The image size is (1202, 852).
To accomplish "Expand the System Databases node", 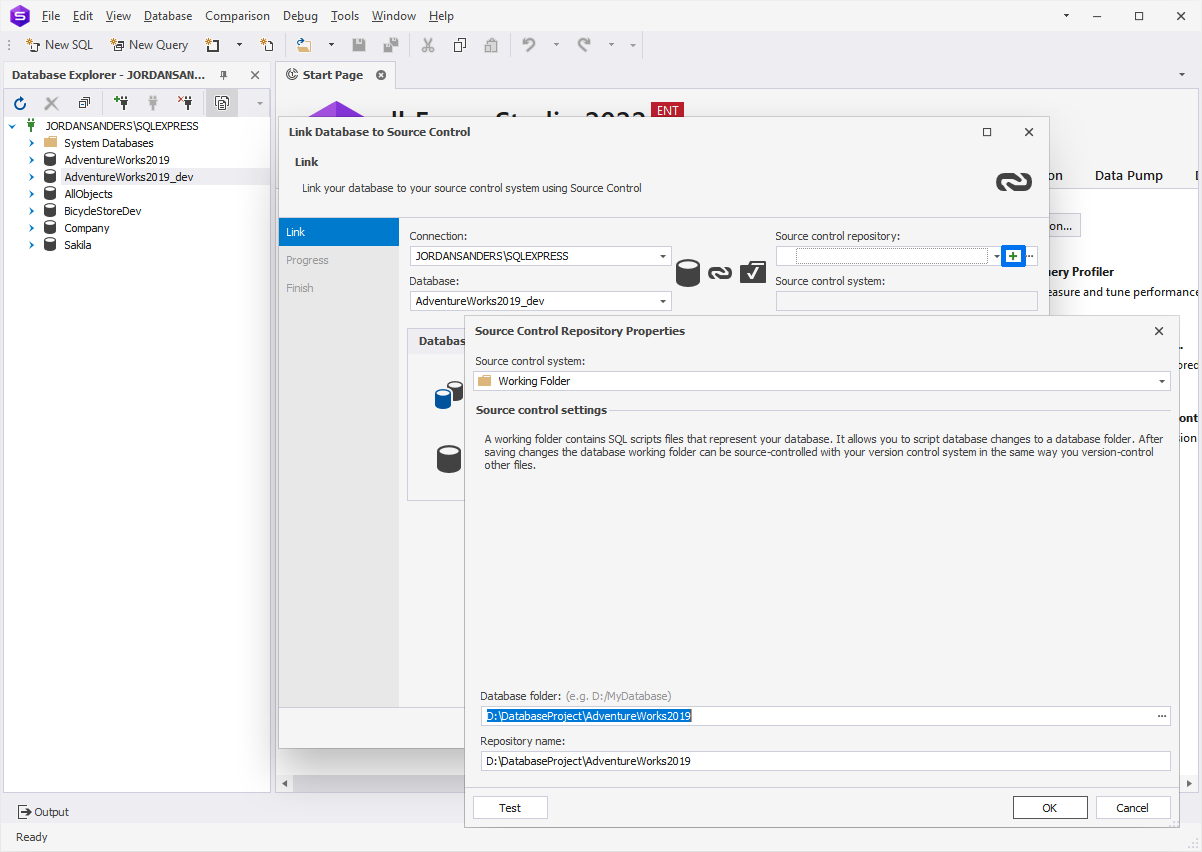I will coord(31,143).
